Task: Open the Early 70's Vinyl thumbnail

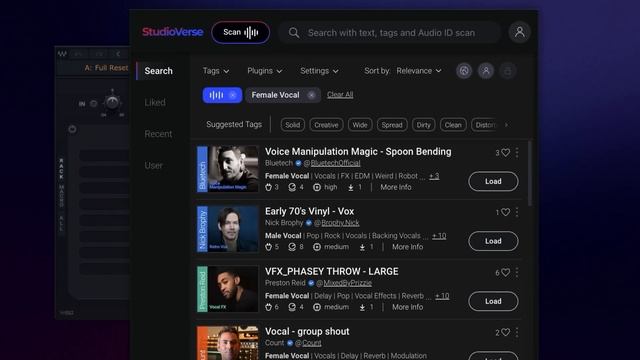Action: point(228,229)
